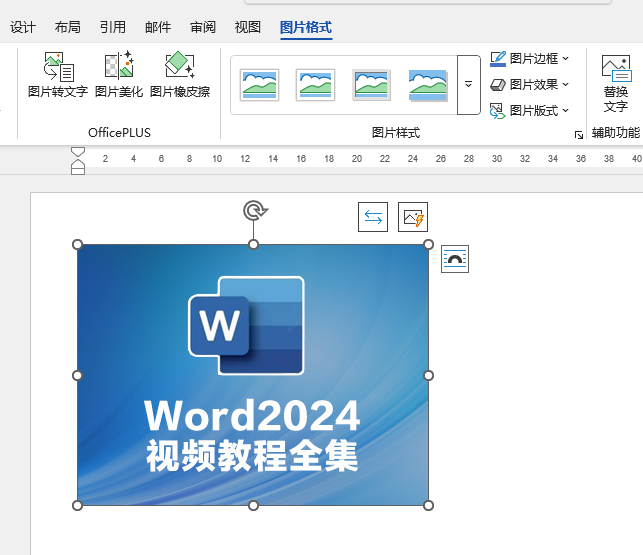The image size is (643, 555).
Task: Apply the fourth picture style with shadow
Action: [428, 85]
